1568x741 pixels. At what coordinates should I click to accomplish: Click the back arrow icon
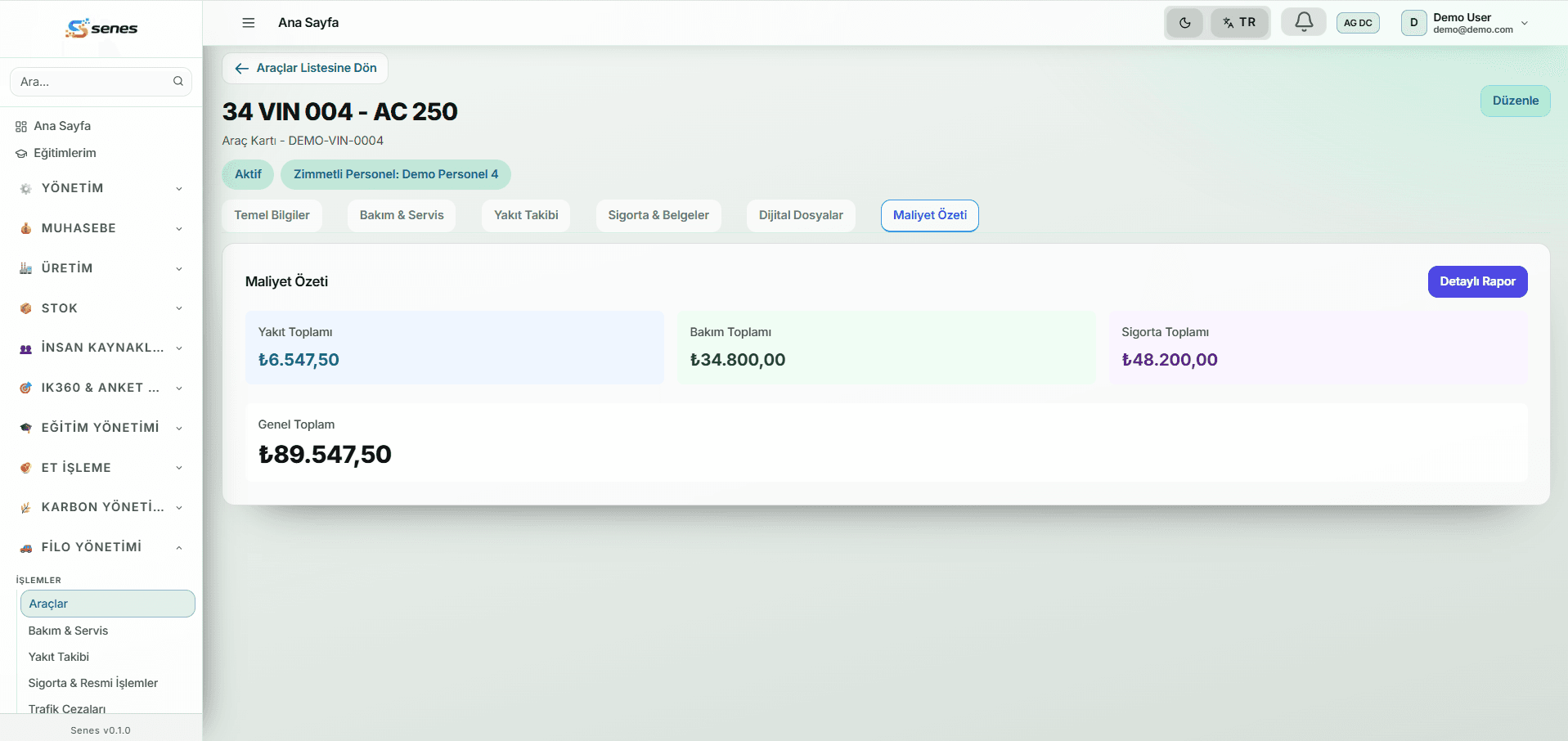coord(242,69)
